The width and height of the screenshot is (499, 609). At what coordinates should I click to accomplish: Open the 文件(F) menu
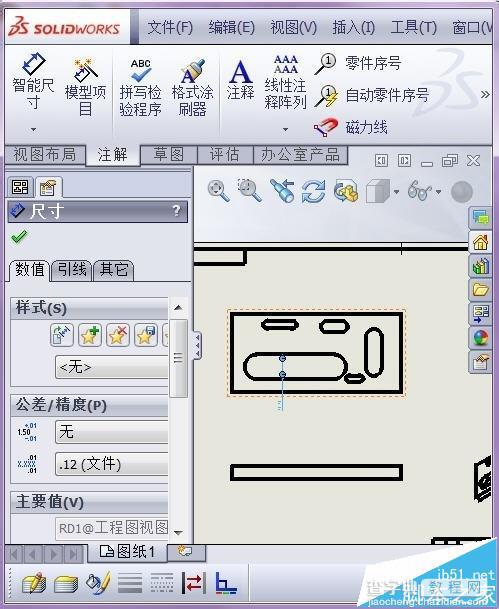[x=170, y=28]
